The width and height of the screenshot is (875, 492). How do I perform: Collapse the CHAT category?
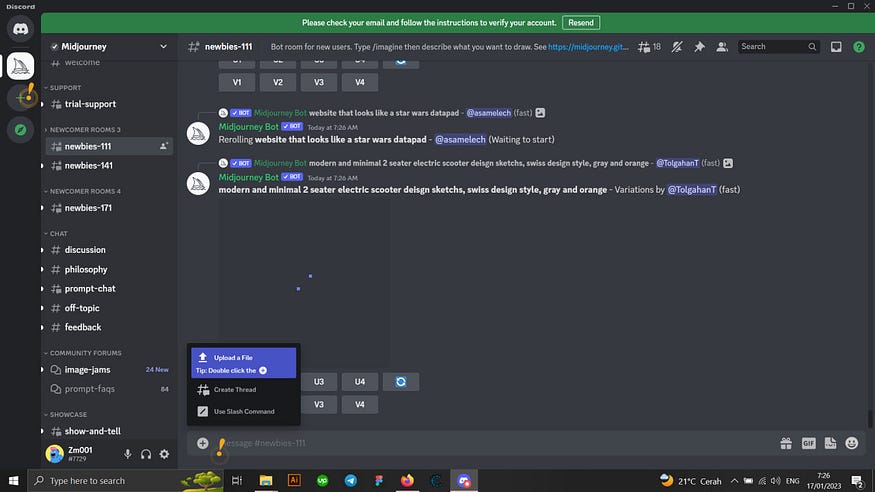click(59, 233)
